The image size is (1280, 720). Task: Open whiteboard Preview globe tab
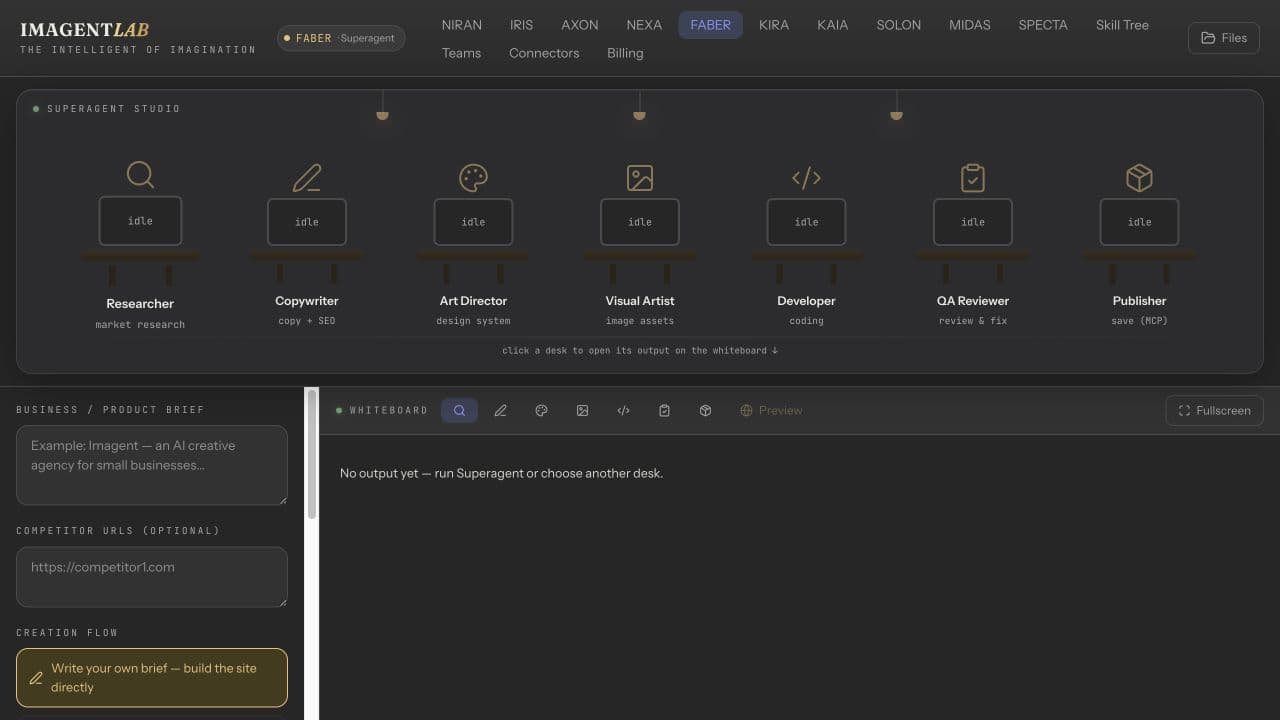pos(771,410)
